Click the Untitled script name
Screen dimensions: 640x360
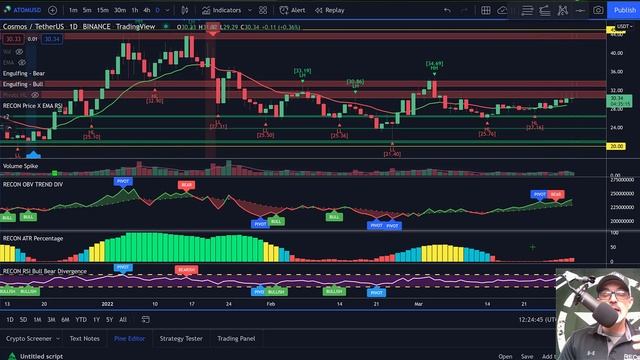(42, 356)
